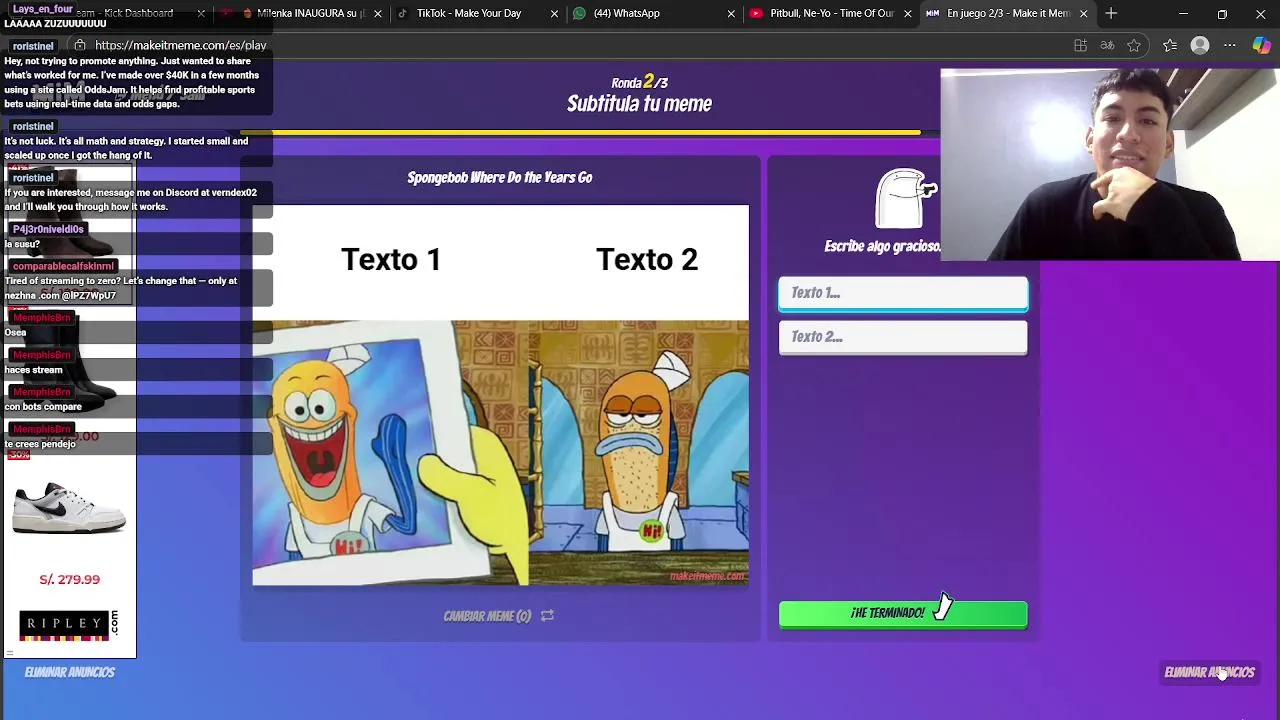Close the Pitbull YouTube tab
This screenshot has width=1280, height=720.
click(x=907, y=13)
